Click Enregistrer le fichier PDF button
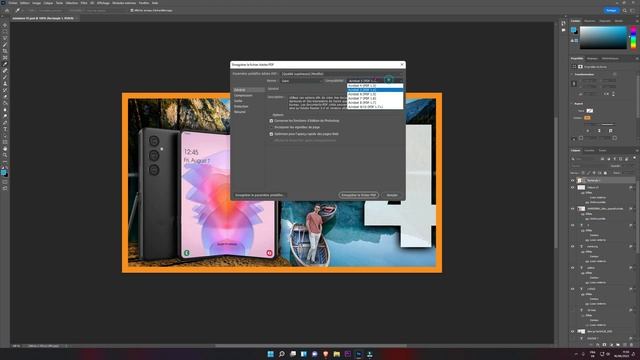This screenshot has height=360, width=640. 359,196
